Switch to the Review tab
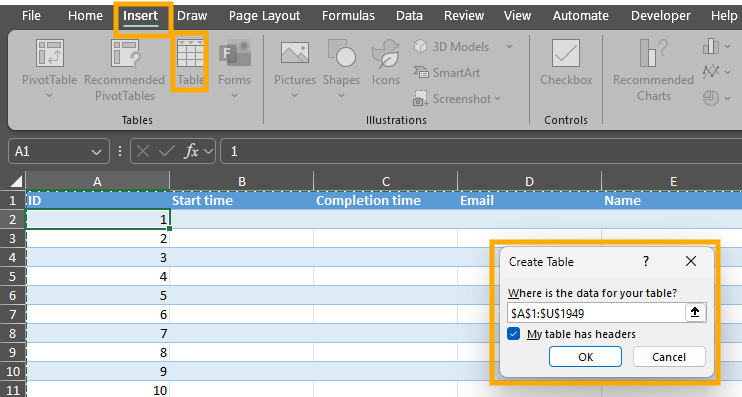This screenshot has height=397, width=742. (x=464, y=16)
